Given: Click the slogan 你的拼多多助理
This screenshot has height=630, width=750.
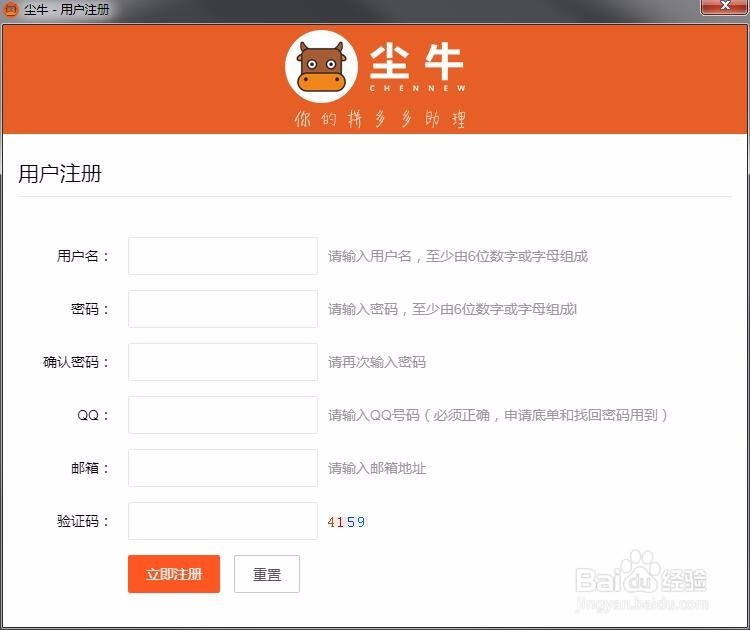Looking at the screenshot, I should coord(380,119).
